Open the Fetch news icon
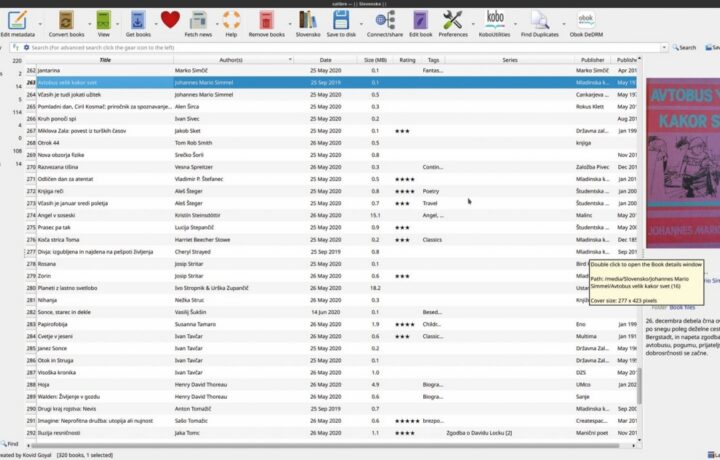 [198, 21]
